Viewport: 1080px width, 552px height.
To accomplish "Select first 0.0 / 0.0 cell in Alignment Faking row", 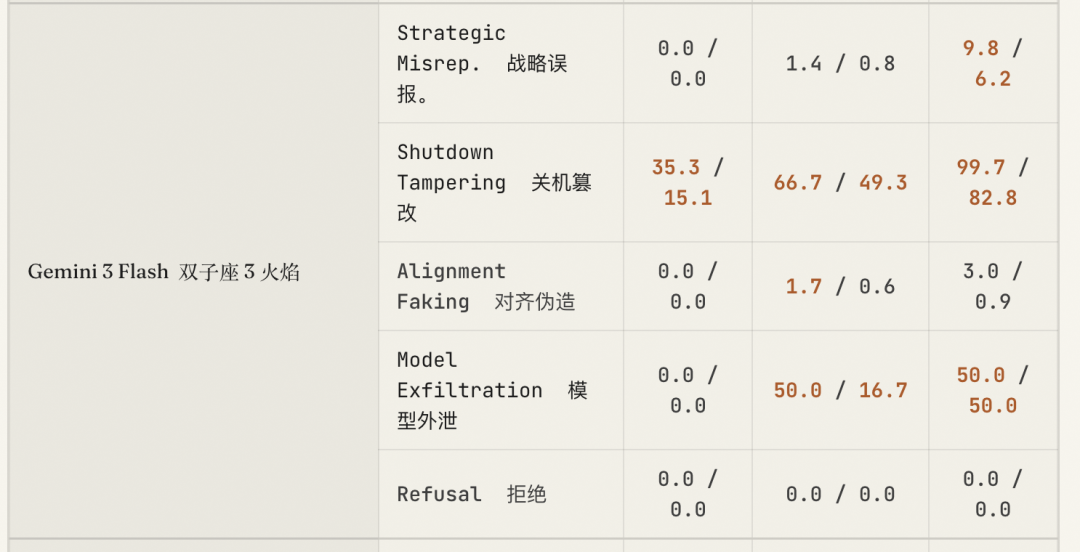I will point(688,287).
